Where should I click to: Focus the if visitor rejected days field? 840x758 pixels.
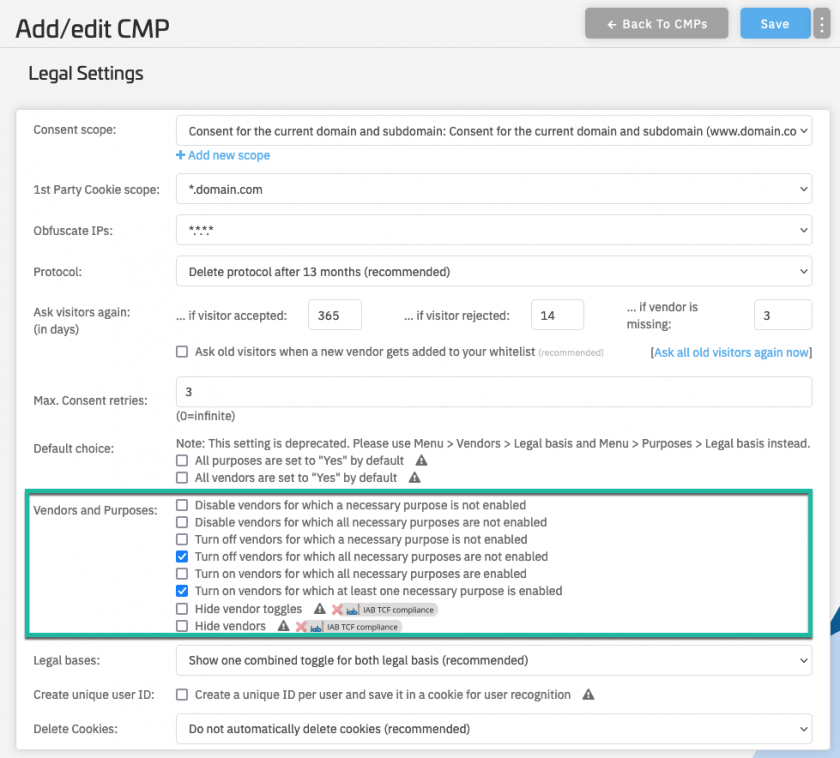[x=557, y=315]
